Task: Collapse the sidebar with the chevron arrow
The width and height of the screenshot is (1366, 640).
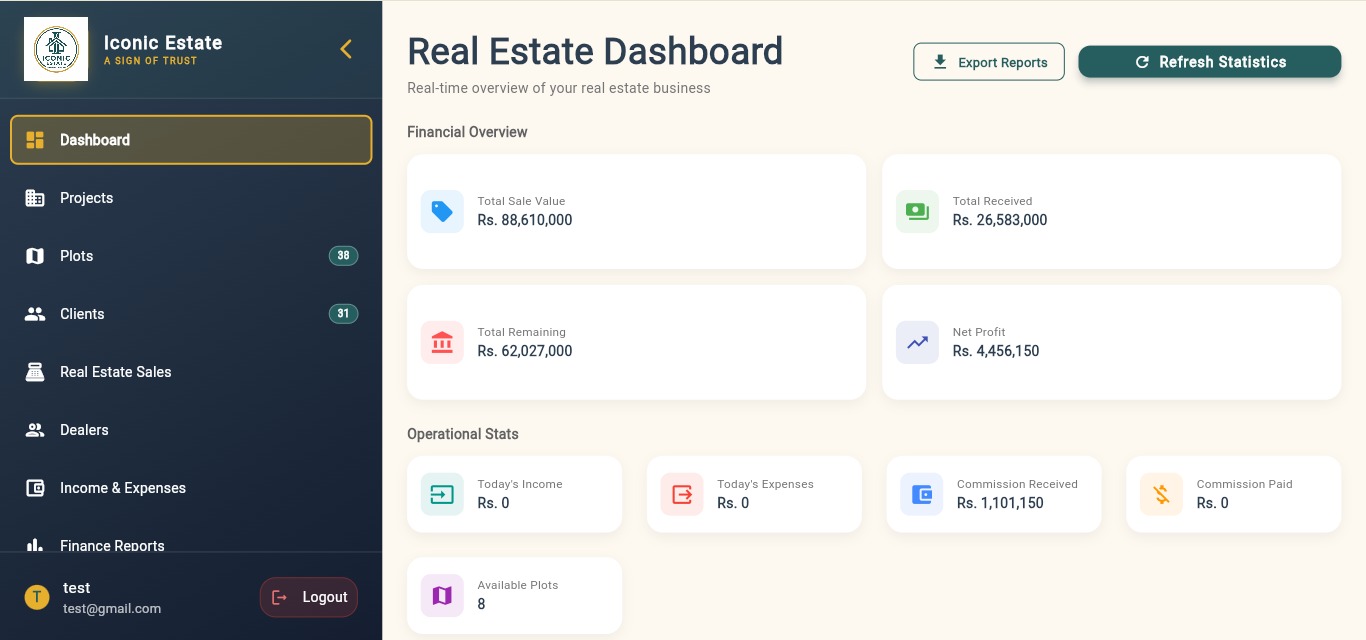Action: click(x=346, y=49)
